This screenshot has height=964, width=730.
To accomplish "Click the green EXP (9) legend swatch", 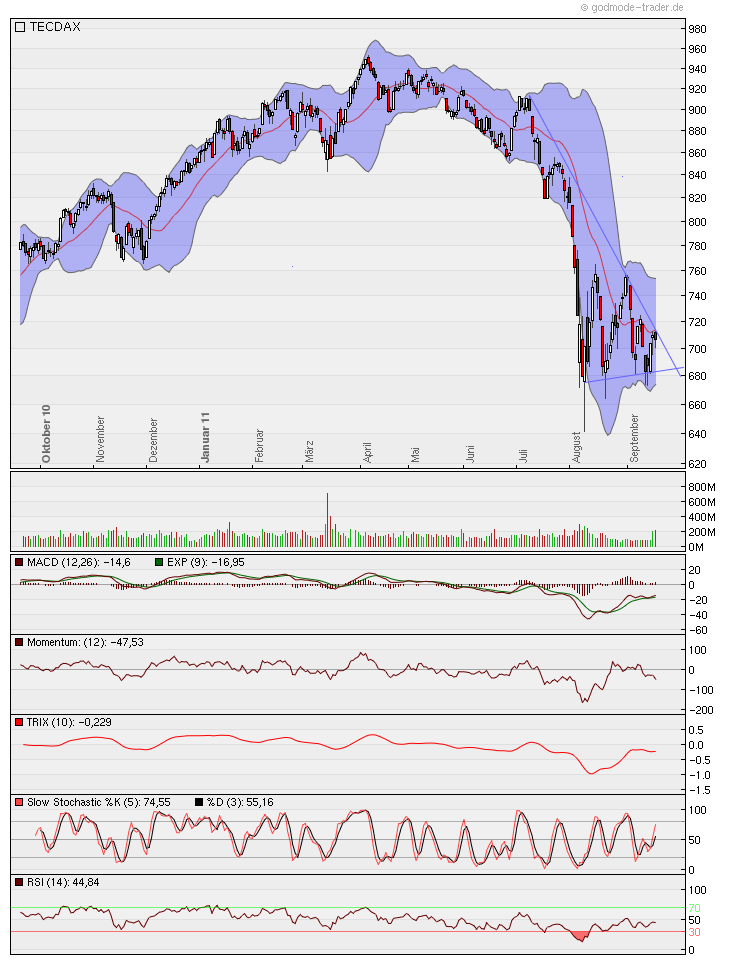I will click(x=159, y=563).
